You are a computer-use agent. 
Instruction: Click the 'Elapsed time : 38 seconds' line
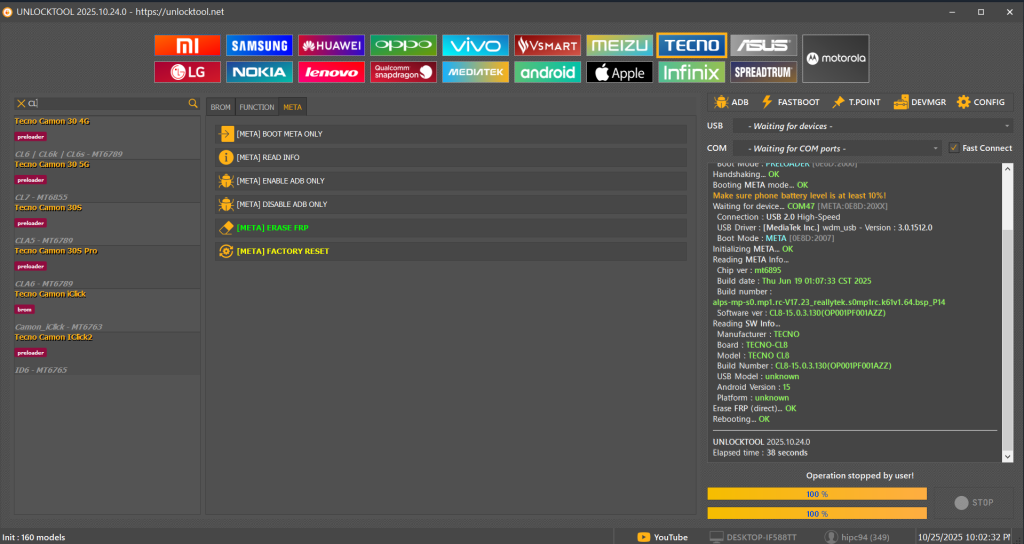point(760,453)
